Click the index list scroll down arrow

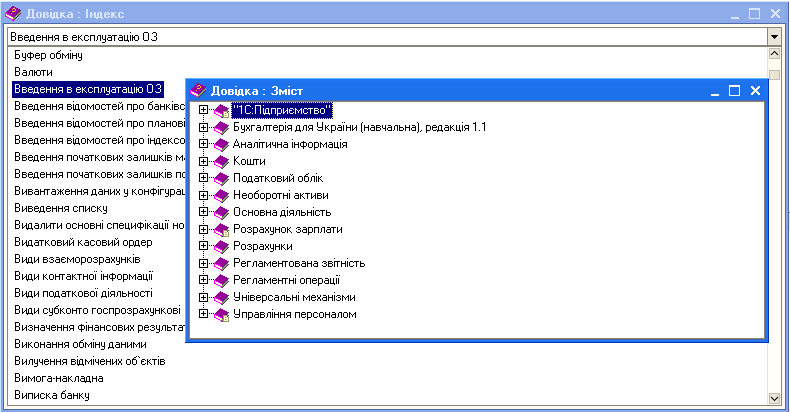[774, 398]
